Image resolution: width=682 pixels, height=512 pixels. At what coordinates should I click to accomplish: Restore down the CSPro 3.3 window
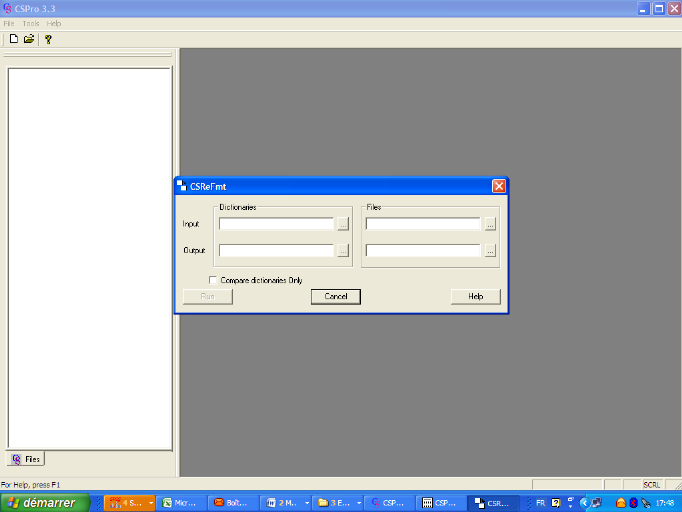coord(659,8)
